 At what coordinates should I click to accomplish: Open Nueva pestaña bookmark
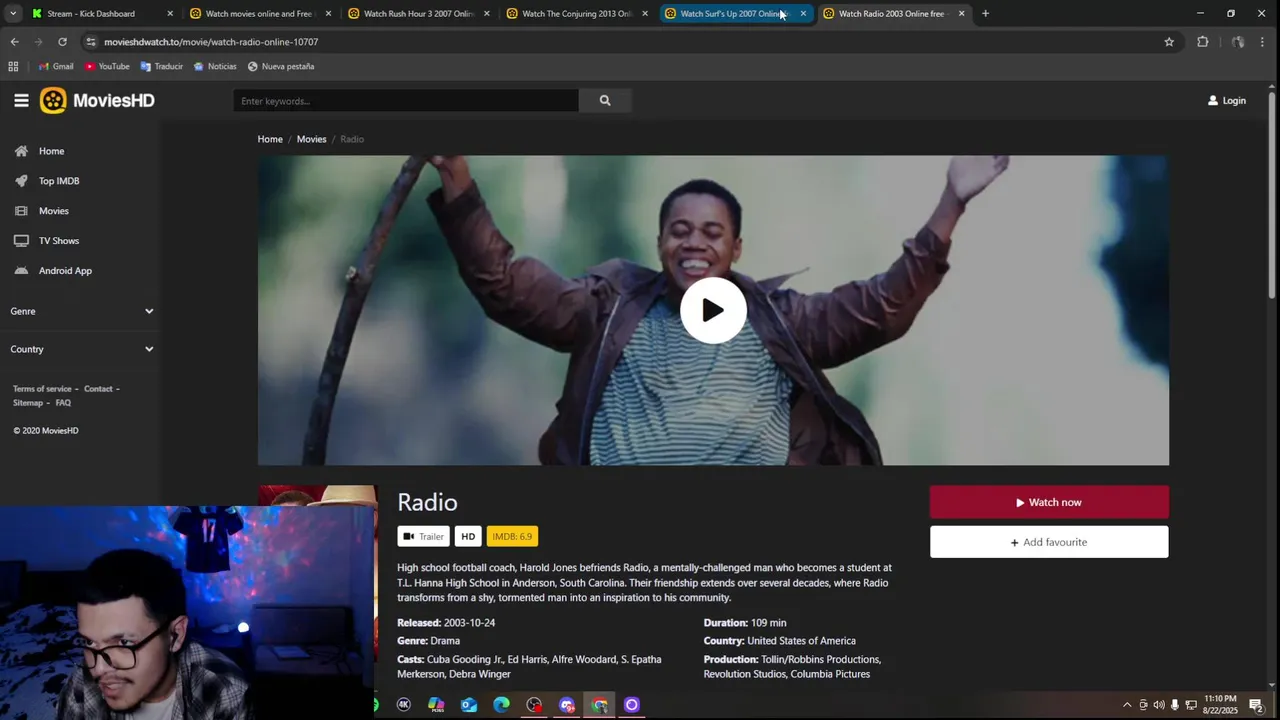281,67
